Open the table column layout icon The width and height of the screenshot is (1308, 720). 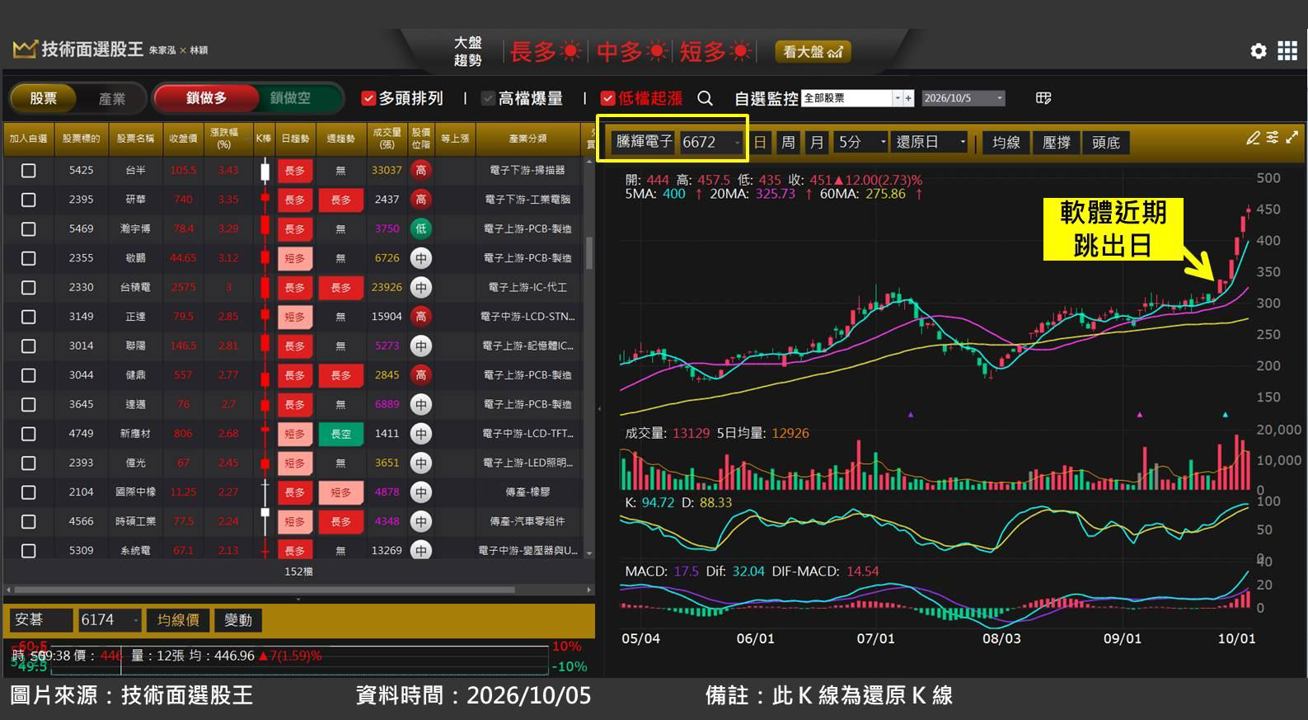pyautogui.click(x=1044, y=98)
